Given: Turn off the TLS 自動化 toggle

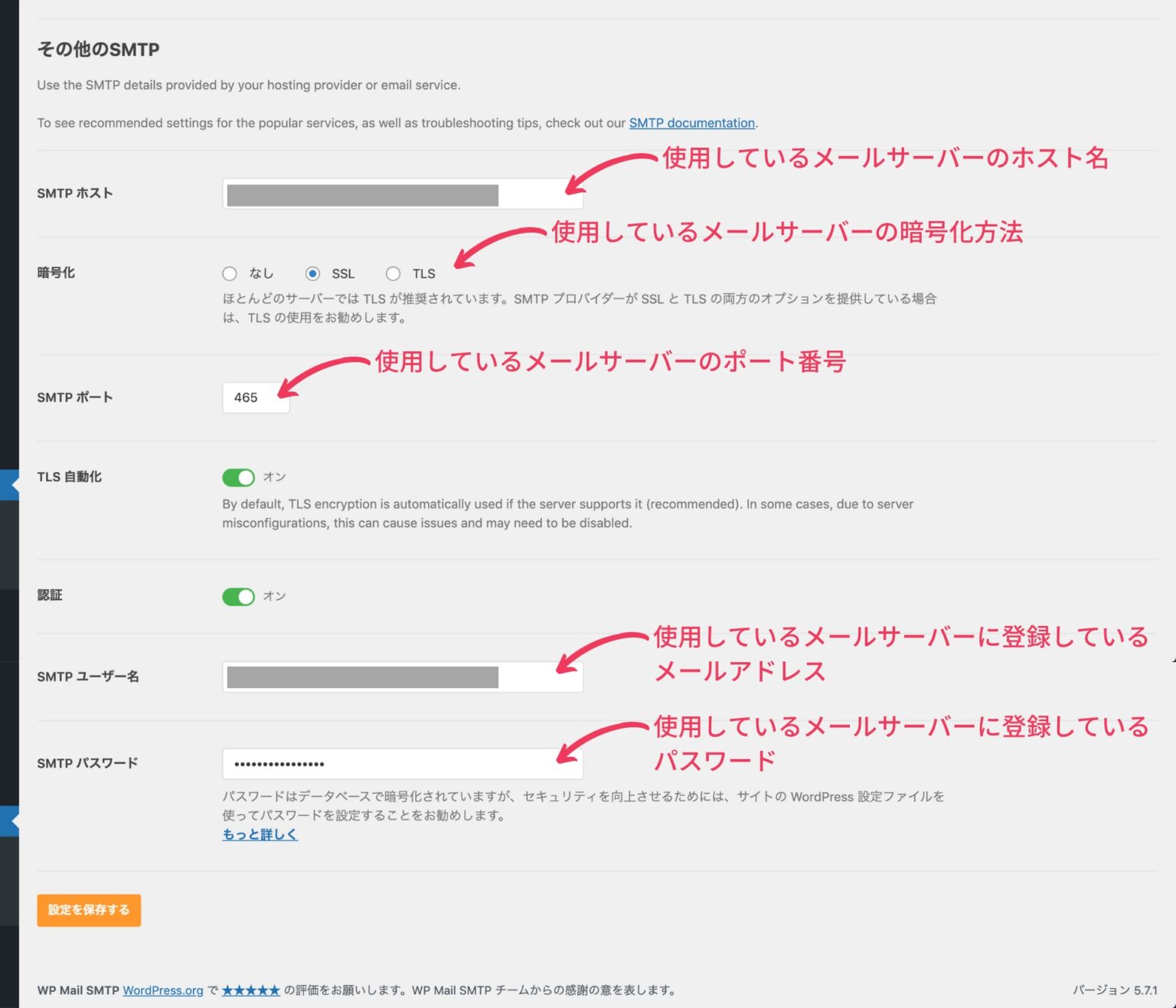Looking at the screenshot, I should click(x=238, y=477).
